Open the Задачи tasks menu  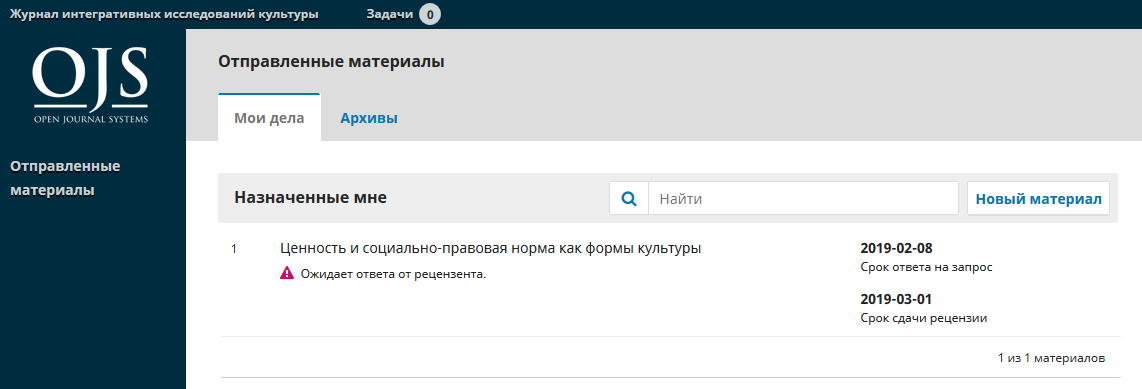(390, 14)
